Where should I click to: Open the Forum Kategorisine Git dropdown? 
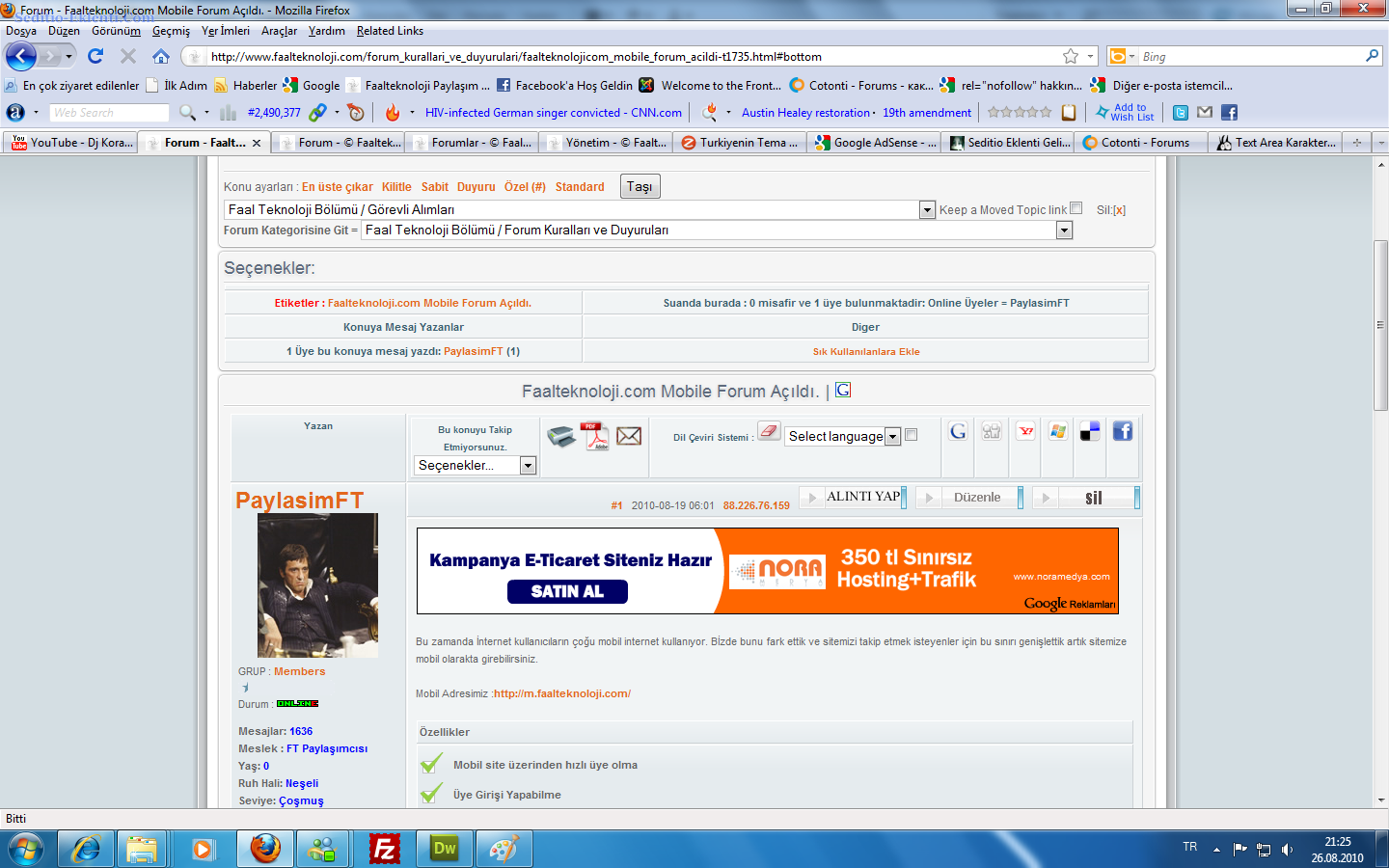tap(717, 230)
